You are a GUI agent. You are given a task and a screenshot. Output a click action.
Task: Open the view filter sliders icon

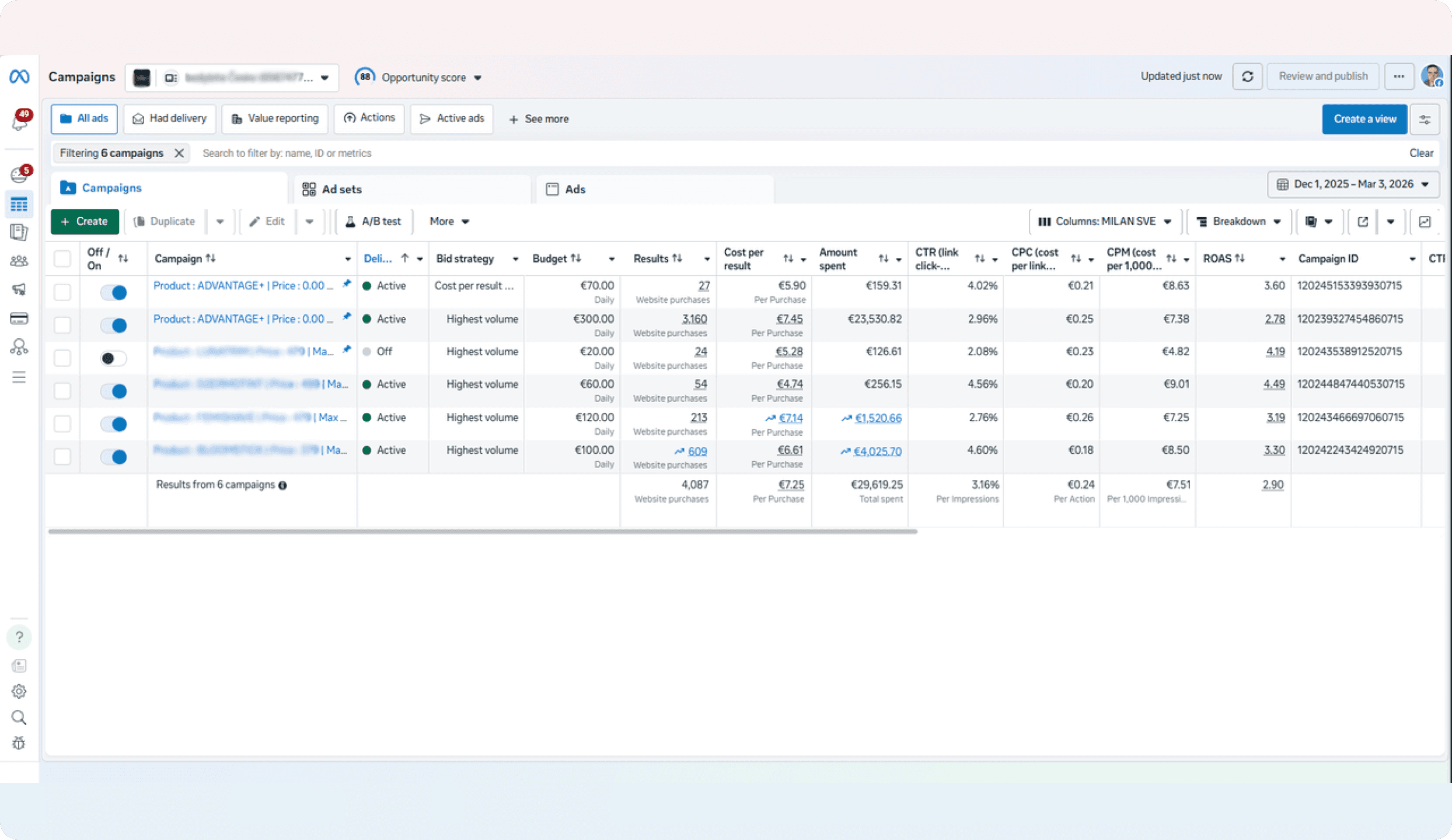tap(1425, 119)
